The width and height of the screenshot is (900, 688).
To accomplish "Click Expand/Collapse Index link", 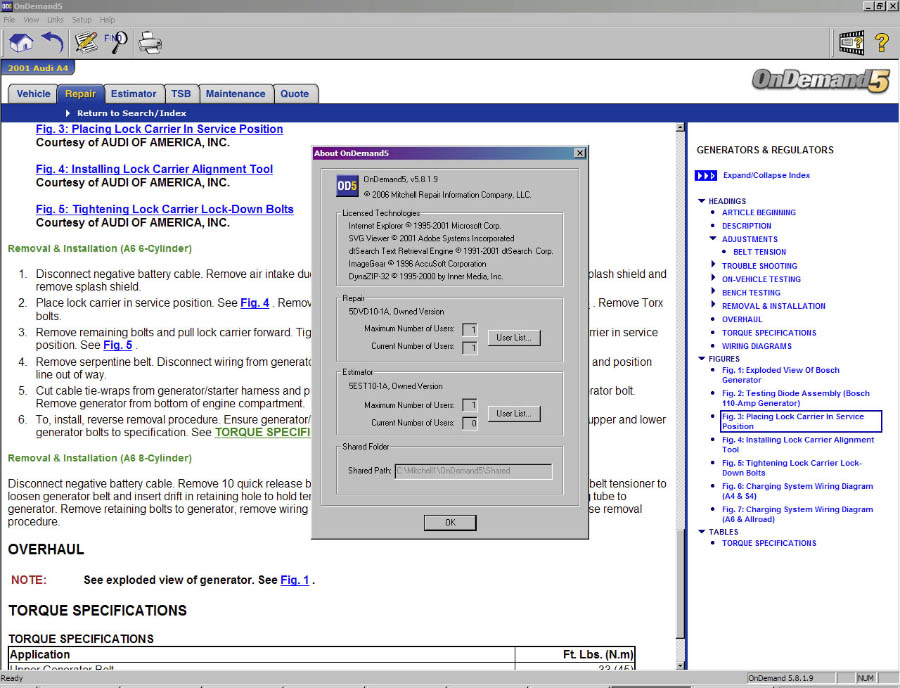I will [766, 176].
